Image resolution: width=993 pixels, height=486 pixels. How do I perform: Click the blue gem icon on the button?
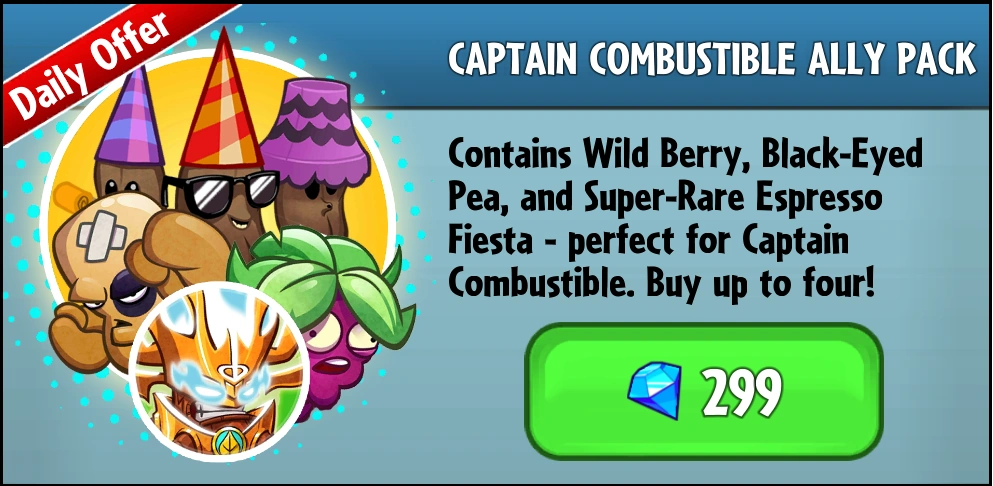point(654,390)
